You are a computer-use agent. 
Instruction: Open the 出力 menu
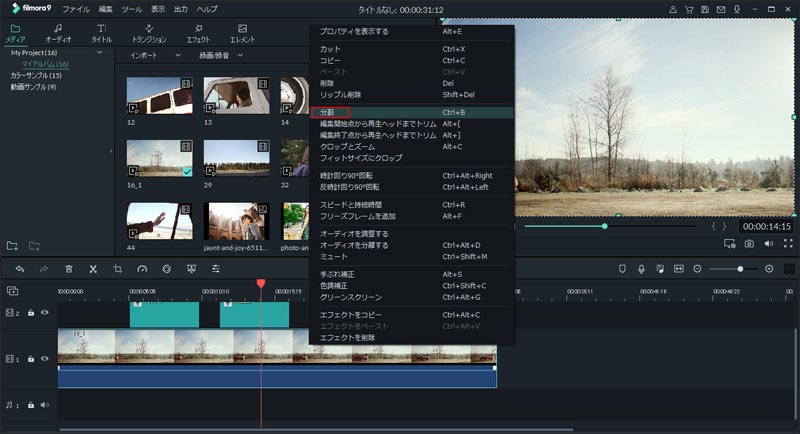click(x=181, y=9)
